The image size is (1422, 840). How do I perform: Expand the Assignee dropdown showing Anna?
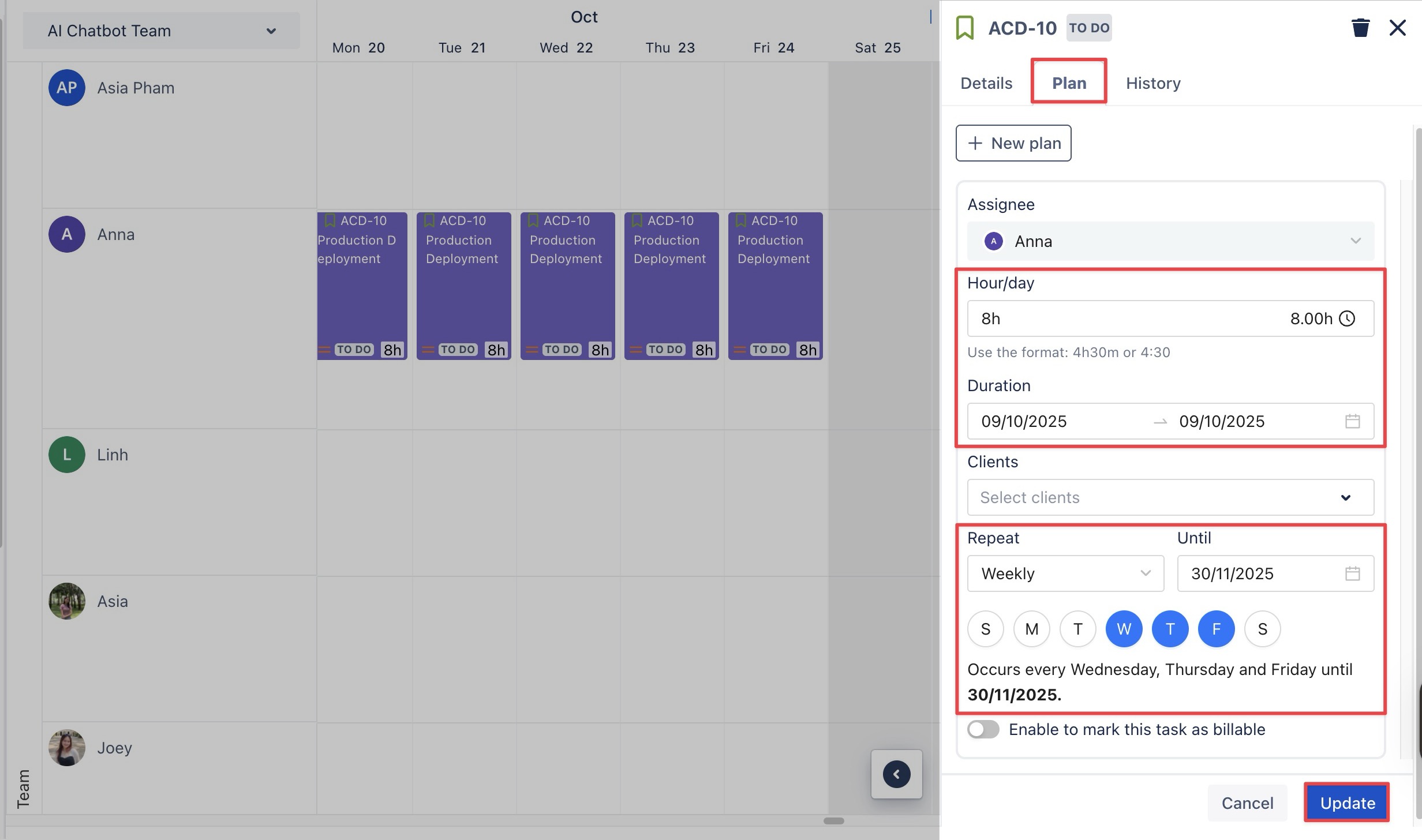point(1170,241)
